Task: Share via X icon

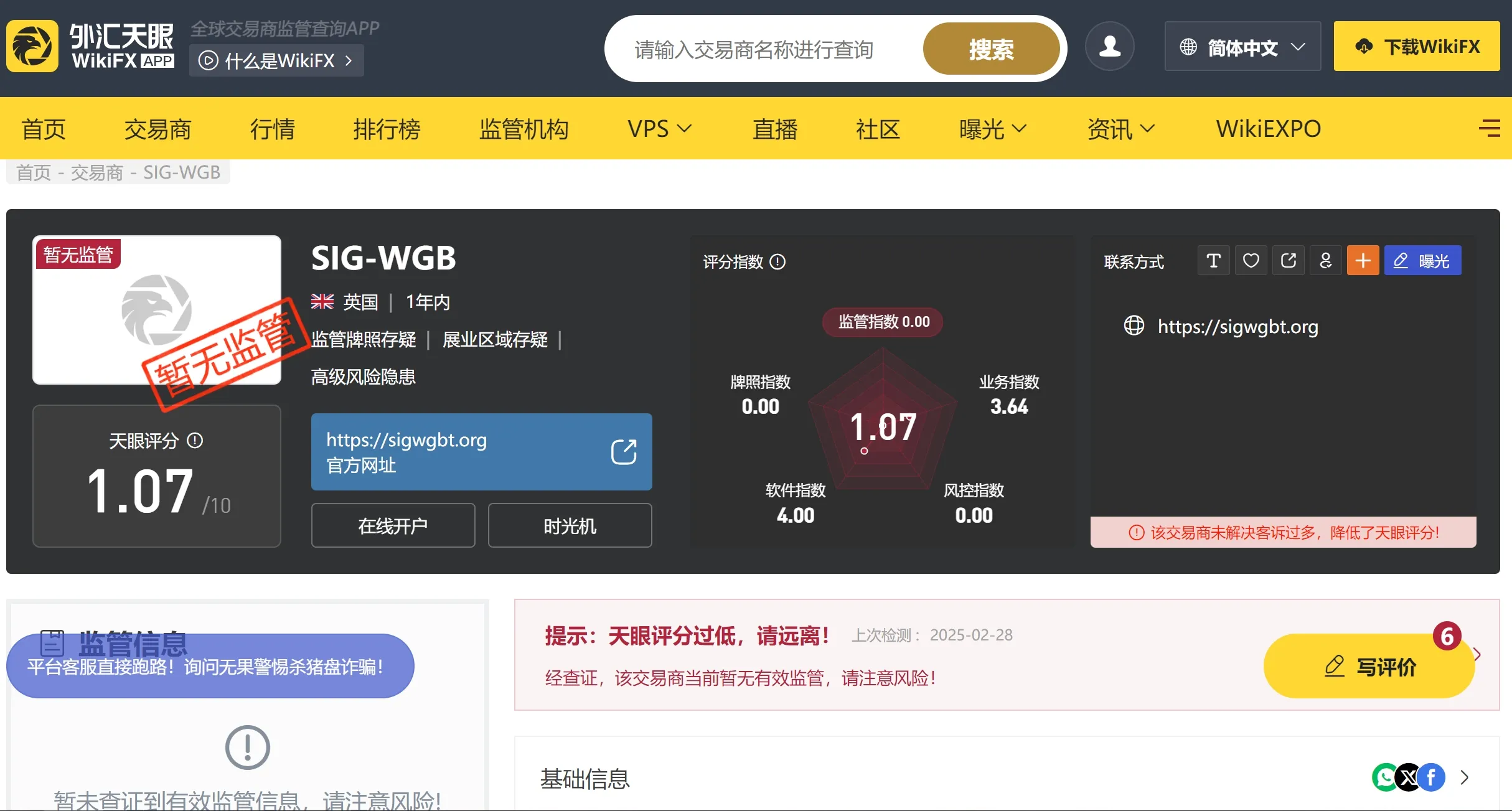Action: (1408, 777)
